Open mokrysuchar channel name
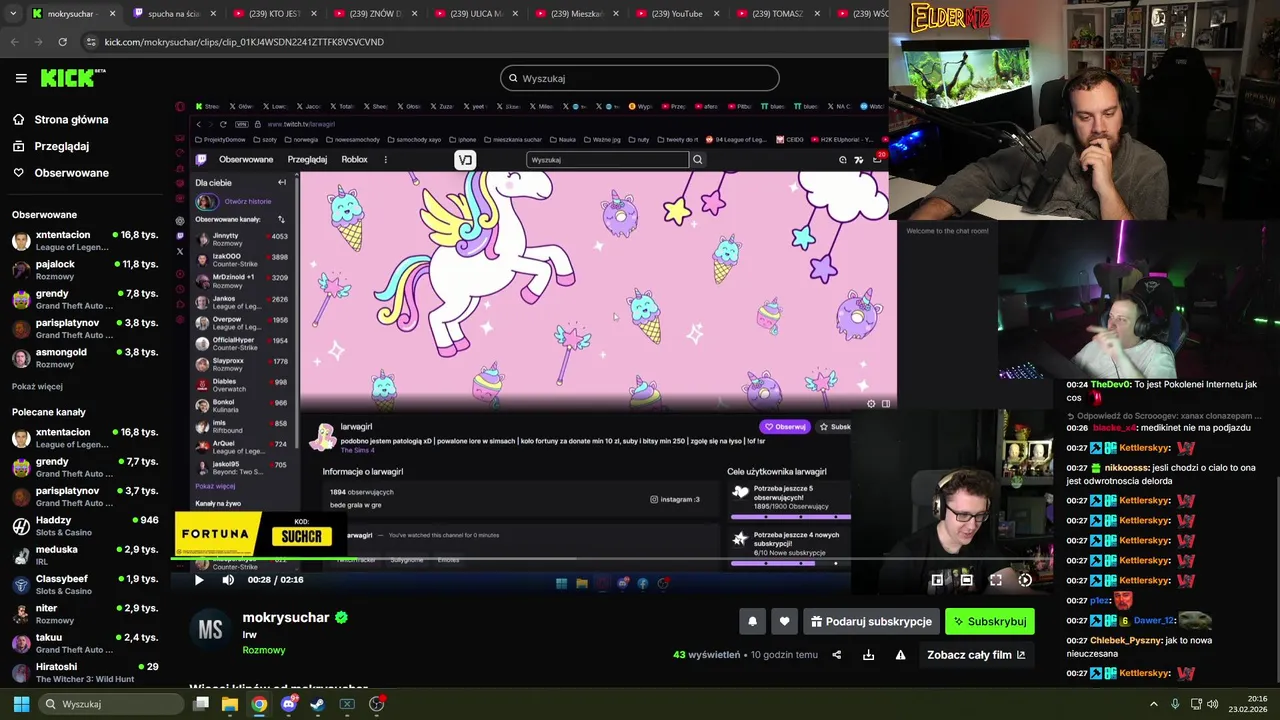Viewport: 1280px width, 720px height. coord(286,617)
